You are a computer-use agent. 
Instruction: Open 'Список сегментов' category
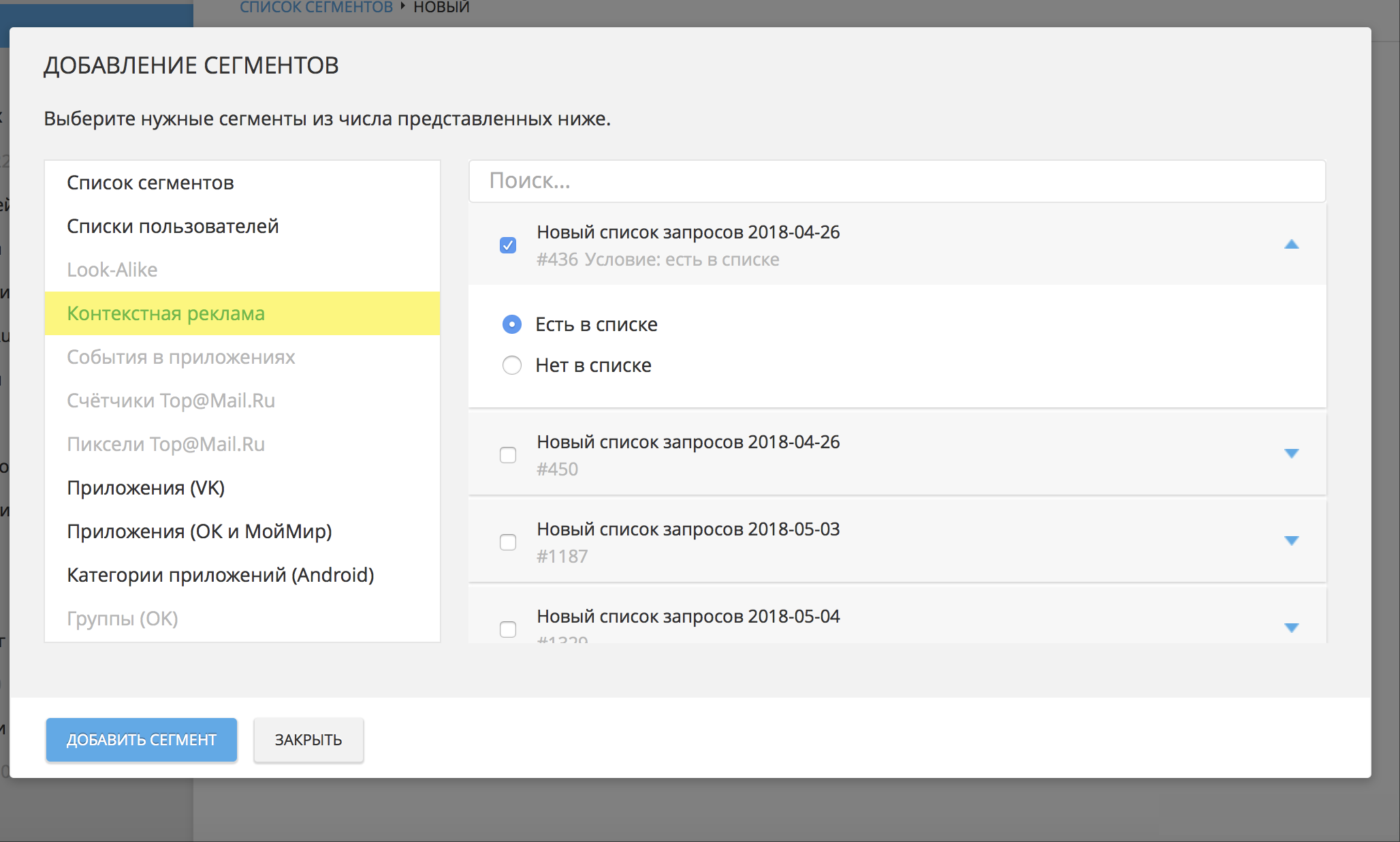click(x=150, y=183)
